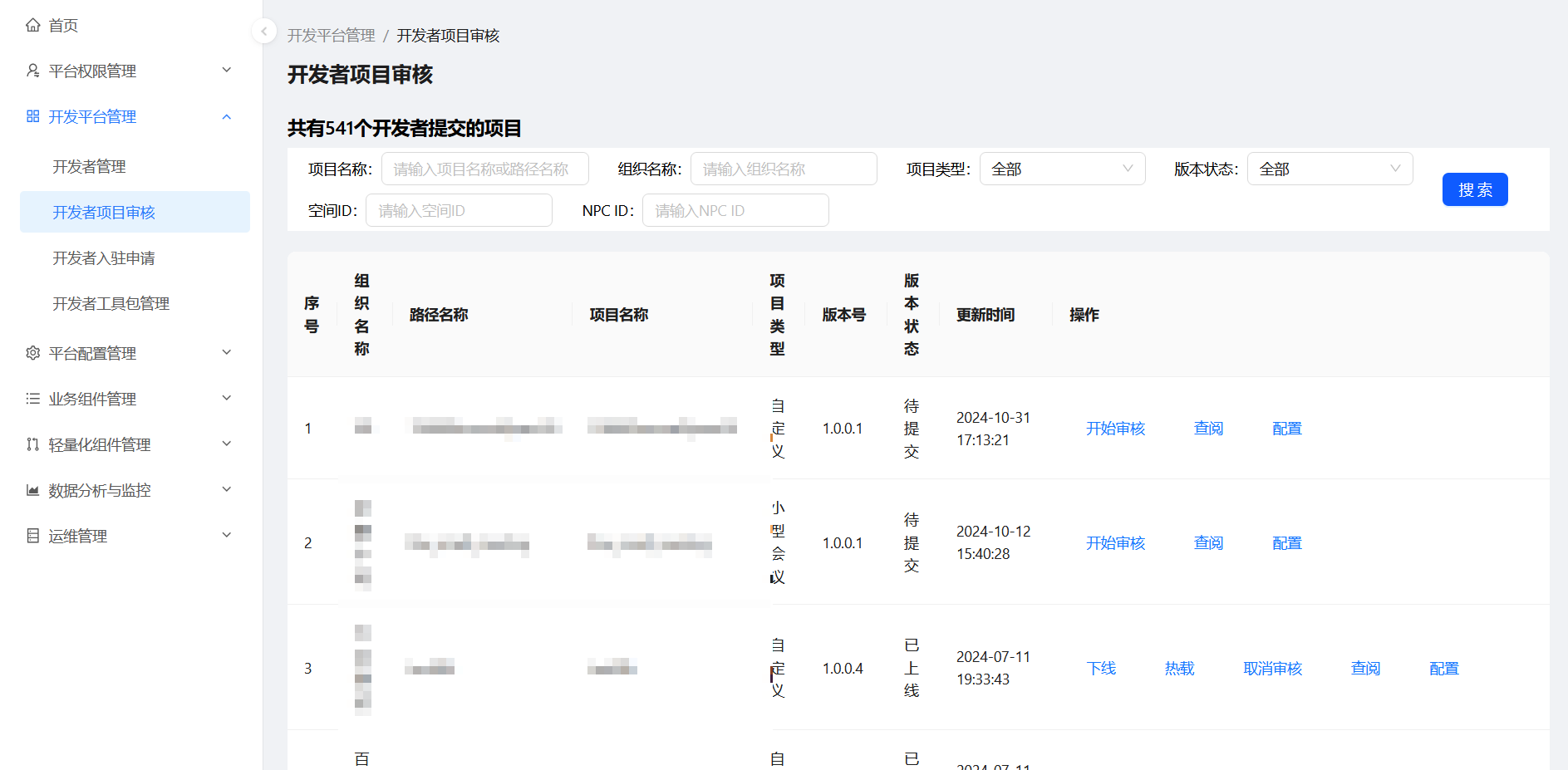Screen dimensions: 1568x770
Task: Click the 轻量化组件管理 branch icon
Action: (33, 444)
